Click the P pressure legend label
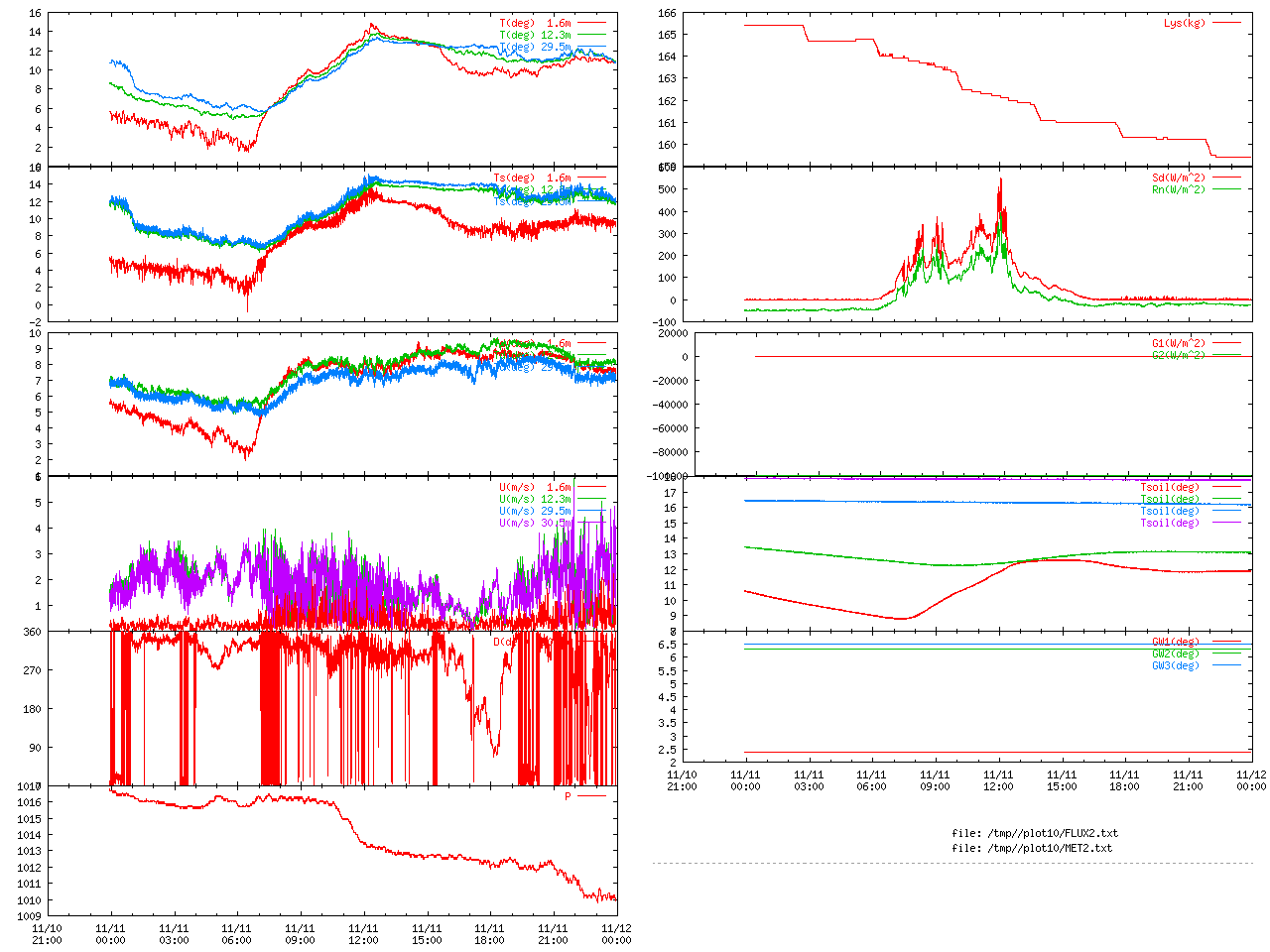This screenshot has height=952, width=1270. click(x=568, y=796)
